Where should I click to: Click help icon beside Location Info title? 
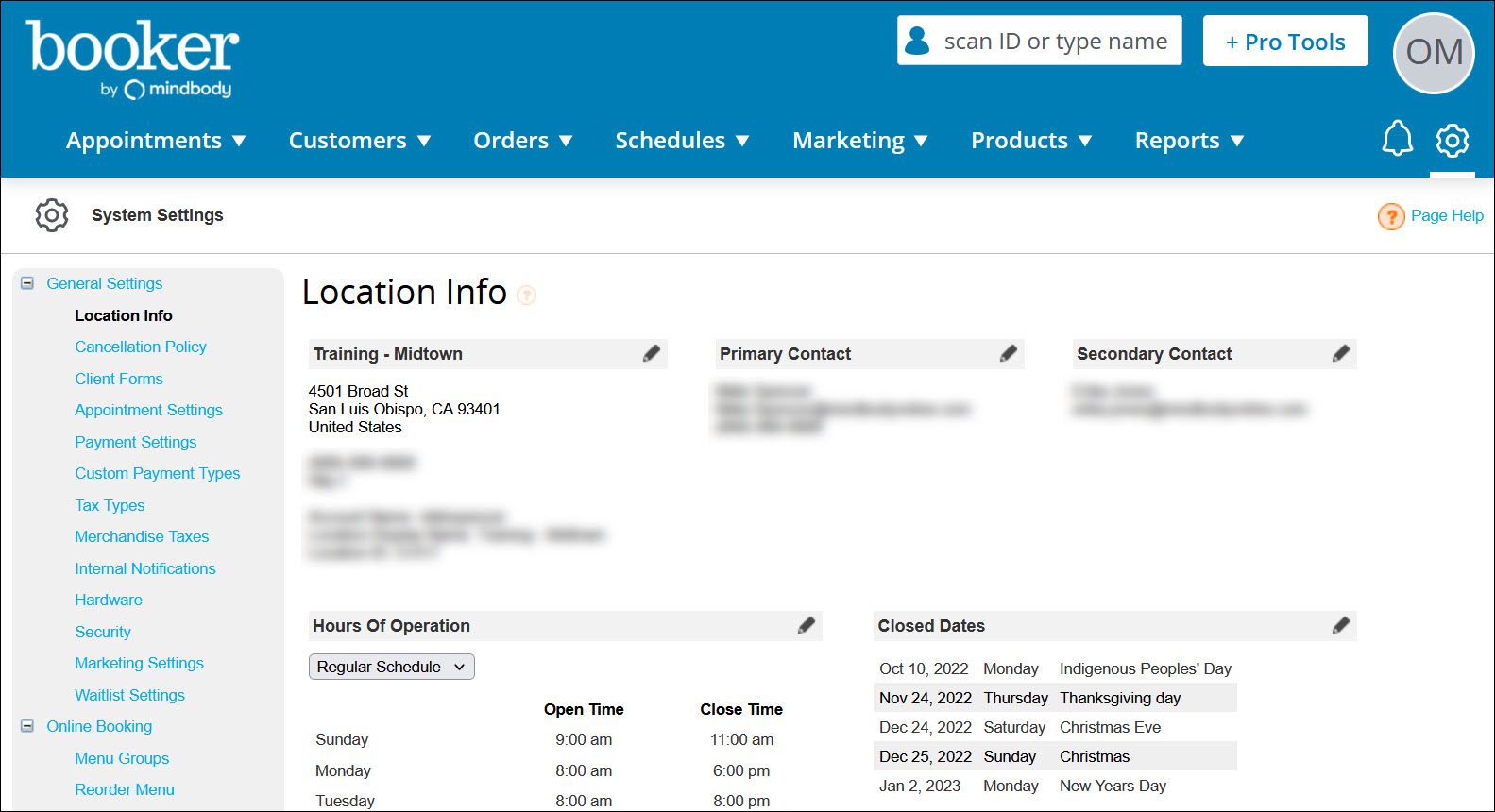coord(527,296)
